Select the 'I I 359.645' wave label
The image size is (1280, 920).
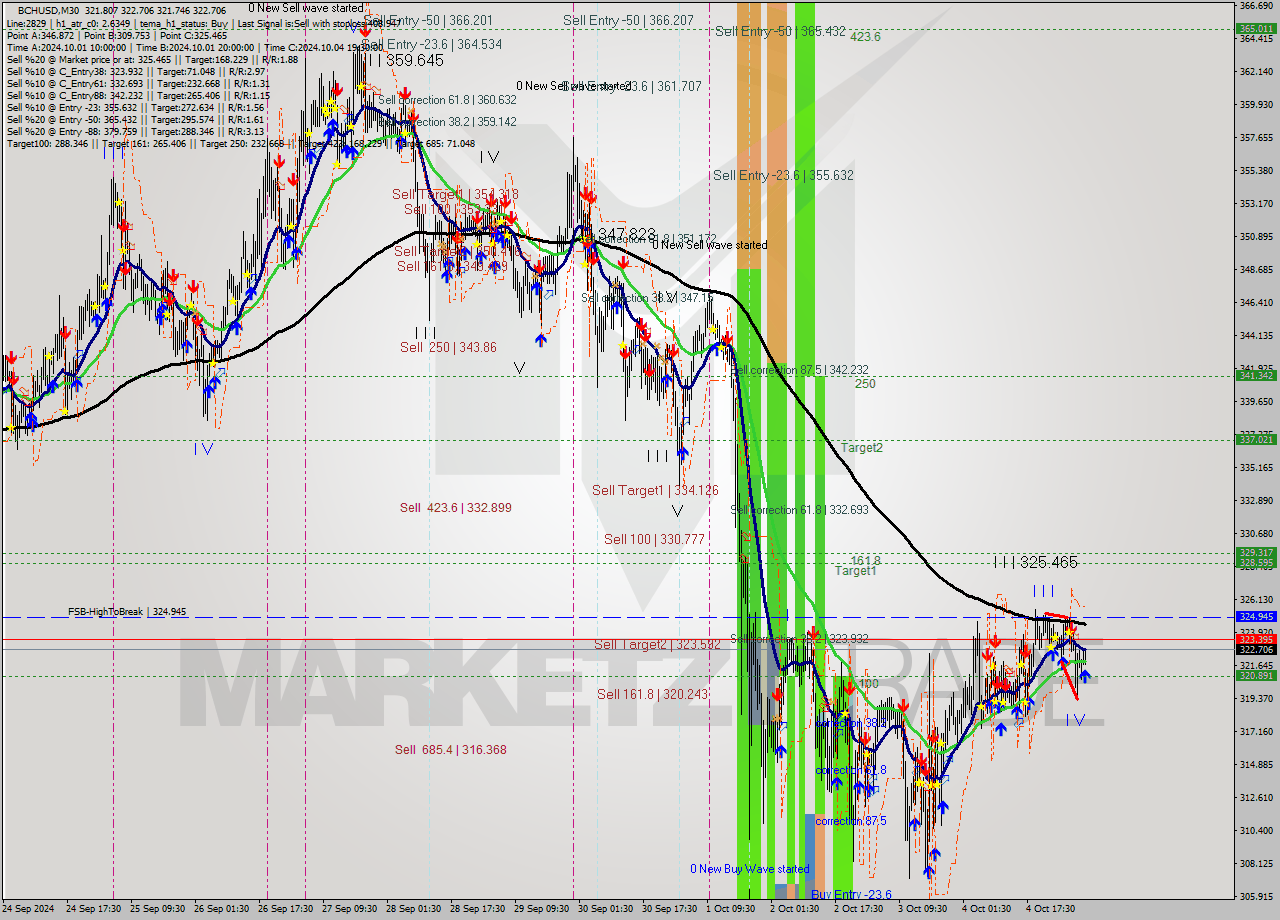404,61
